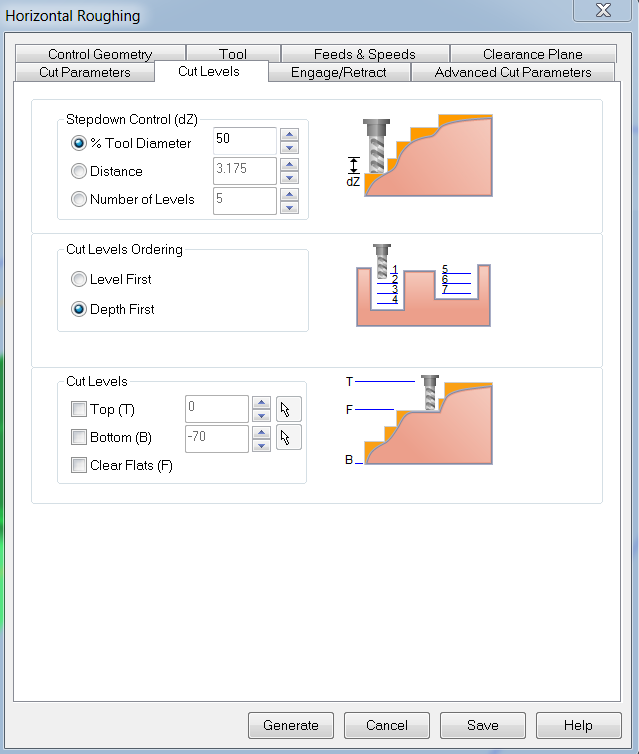Enable the Top (T) checkbox
This screenshot has width=639, height=754.
pyautogui.click(x=78, y=409)
